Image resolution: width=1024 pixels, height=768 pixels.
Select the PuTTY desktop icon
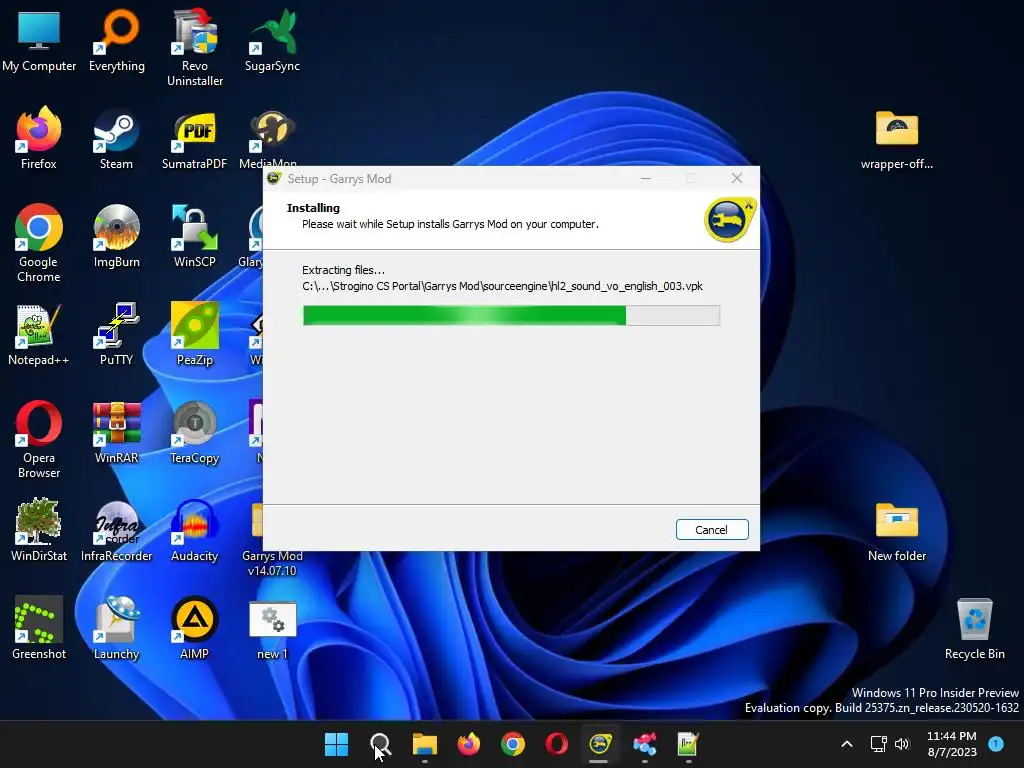[116, 335]
